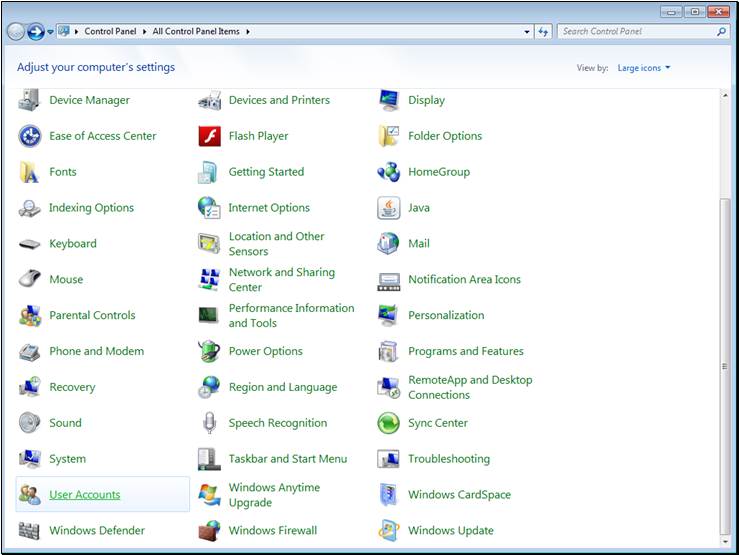Viewport: 739px width, 555px height.
Task: Click the Control Panel address bar icon
Action: [x=64, y=32]
